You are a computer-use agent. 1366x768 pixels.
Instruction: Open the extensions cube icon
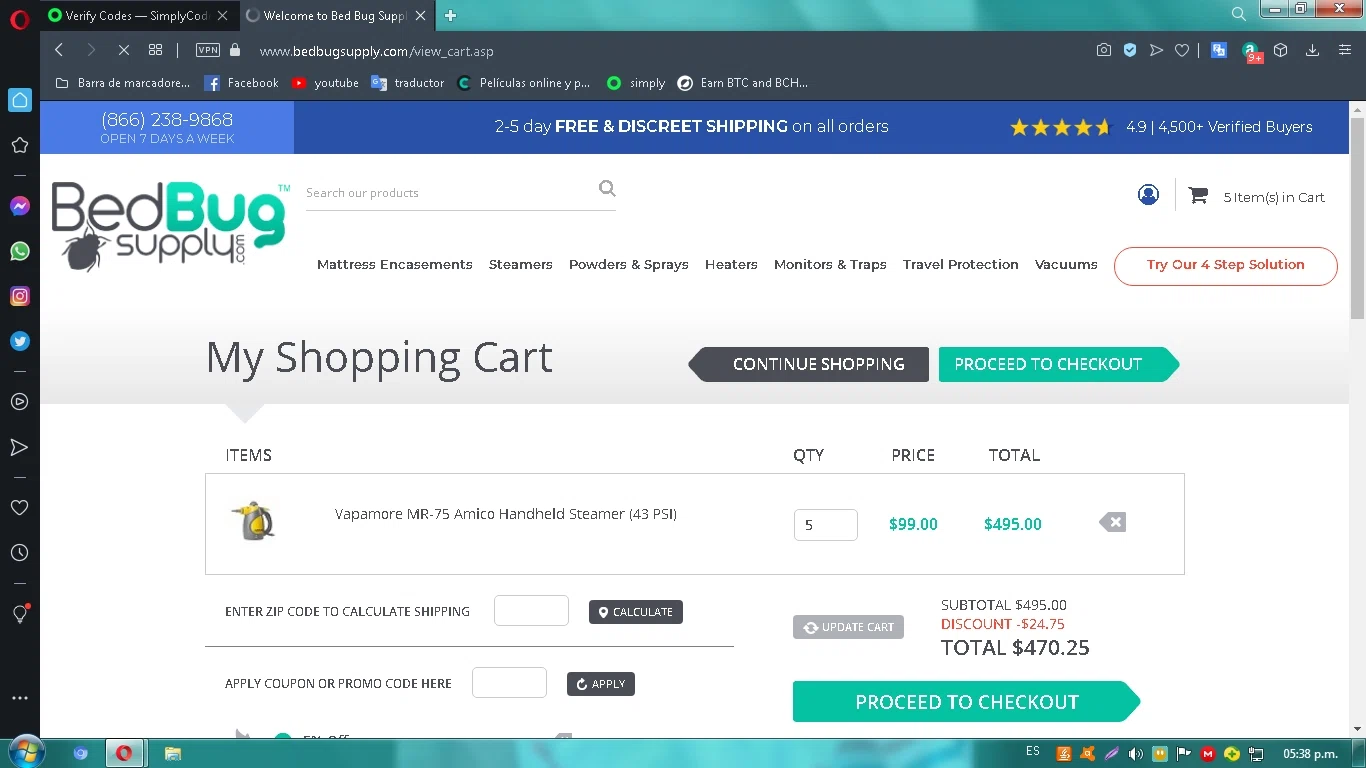click(1280, 50)
